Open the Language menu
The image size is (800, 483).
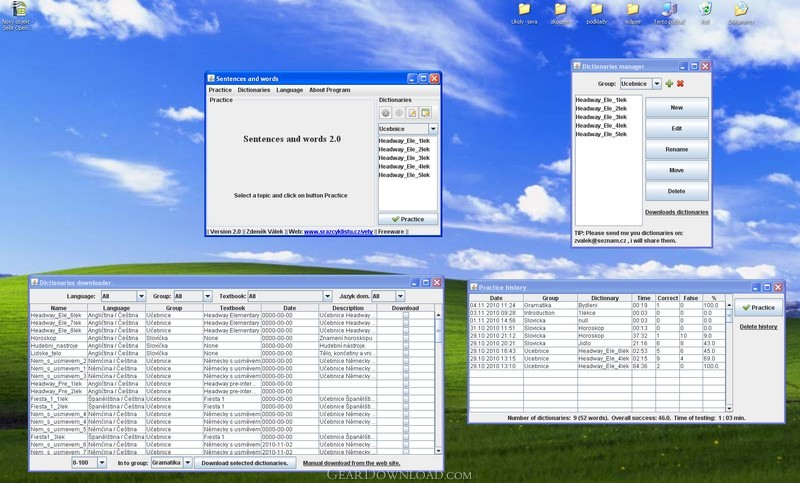click(x=290, y=90)
